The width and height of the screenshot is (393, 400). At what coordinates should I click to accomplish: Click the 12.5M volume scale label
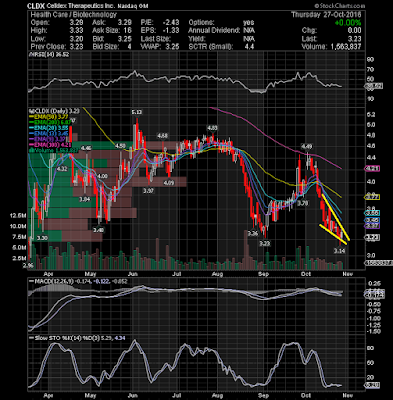(x=19, y=216)
